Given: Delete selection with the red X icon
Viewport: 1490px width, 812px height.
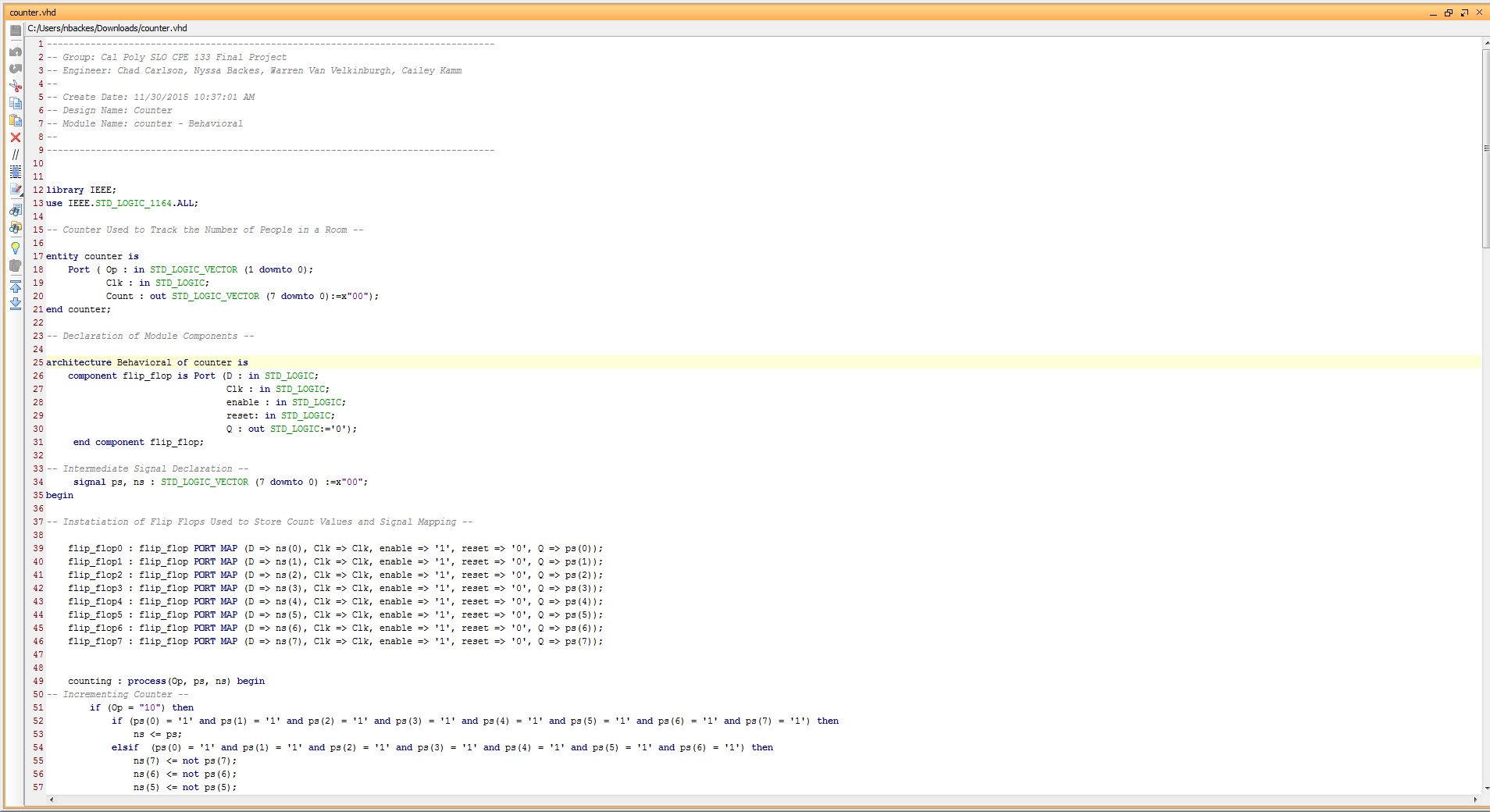Looking at the screenshot, I should point(16,137).
